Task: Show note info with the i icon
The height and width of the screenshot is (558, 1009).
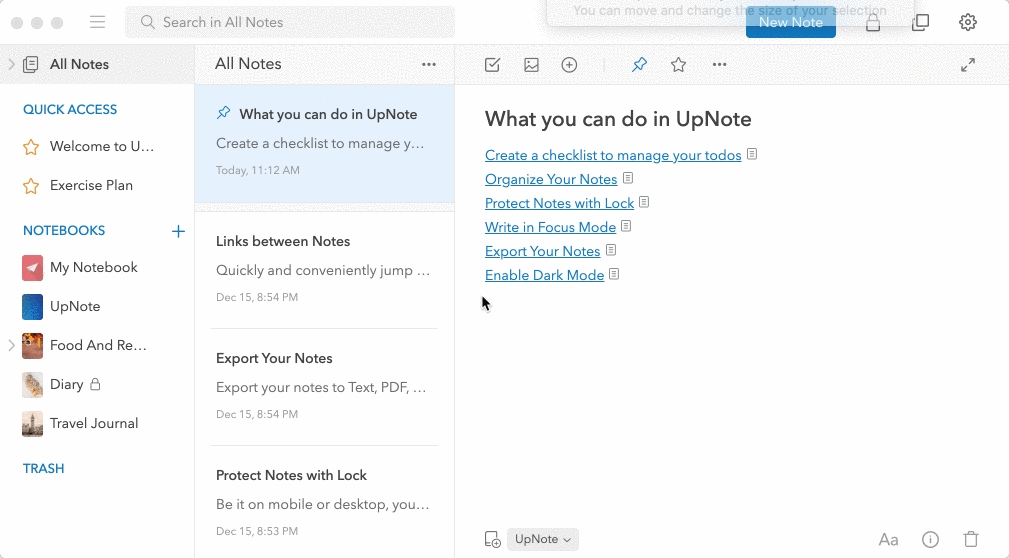Action: click(x=930, y=539)
